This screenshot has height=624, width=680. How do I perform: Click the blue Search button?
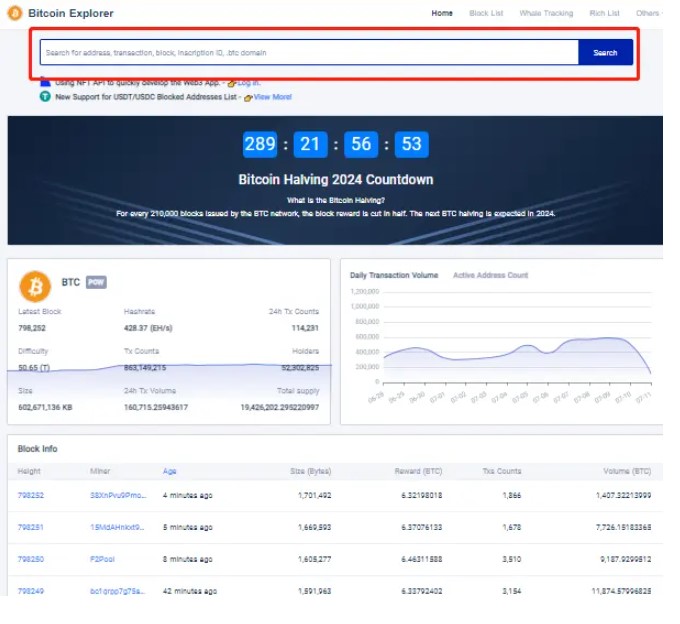click(x=605, y=52)
